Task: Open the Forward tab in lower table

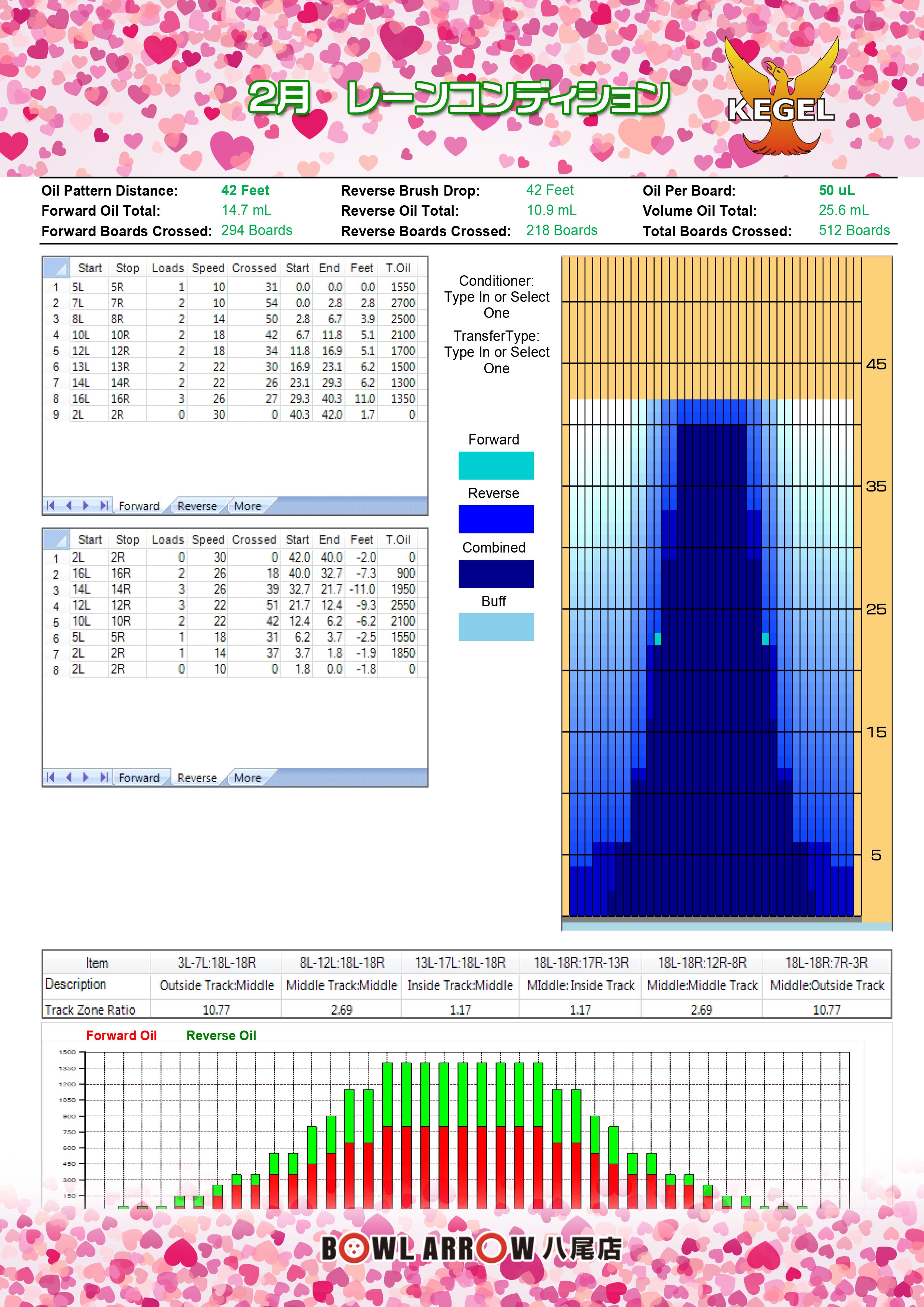Action: [139, 778]
